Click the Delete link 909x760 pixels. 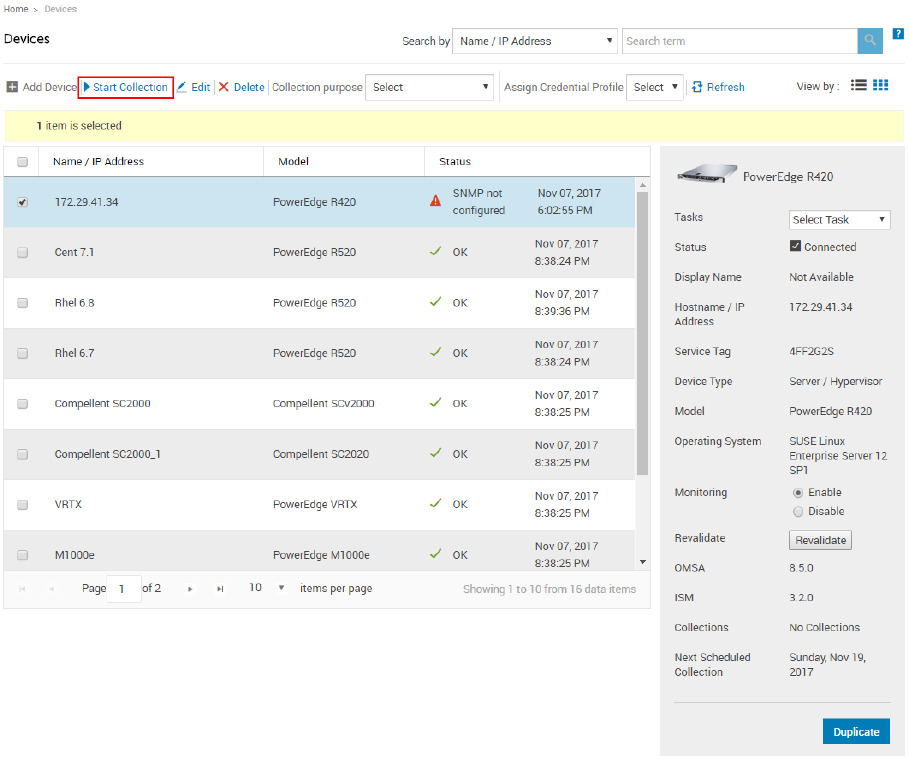[x=249, y=87]
